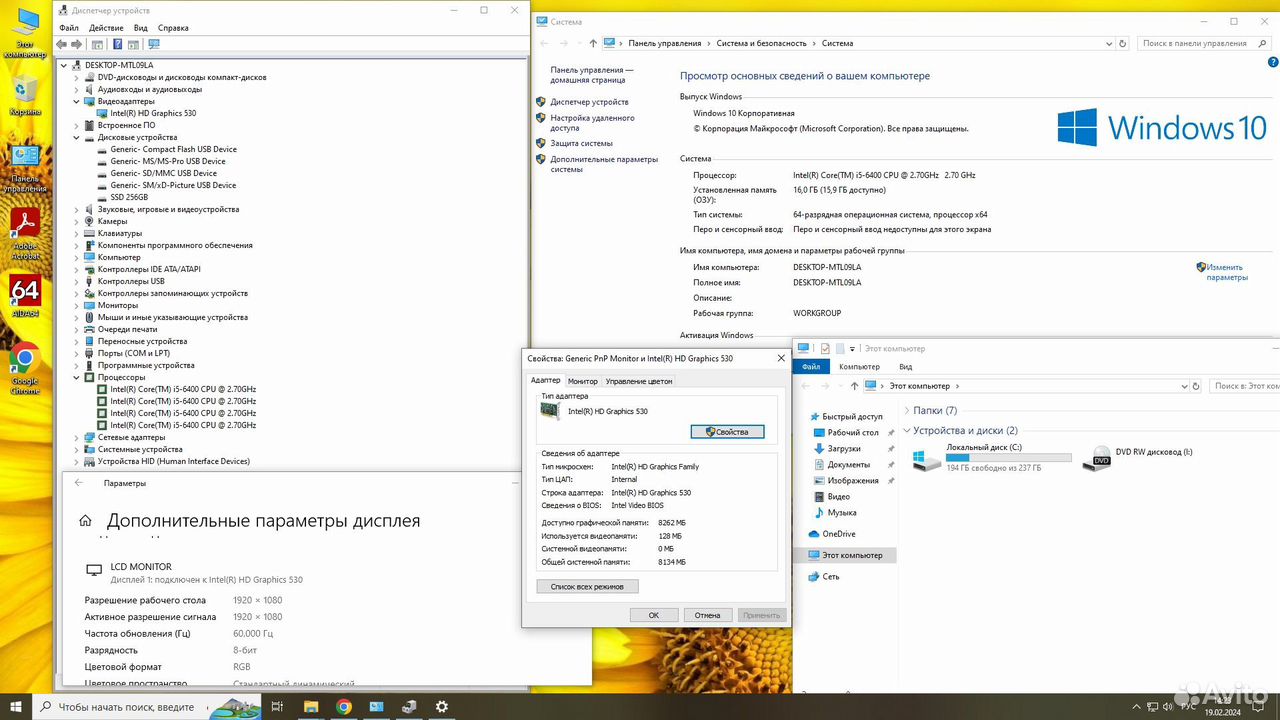The image size is (1280, 720).
Task: Click the taskbar search box
Action: pyautogui.click(x=146, y=706)
